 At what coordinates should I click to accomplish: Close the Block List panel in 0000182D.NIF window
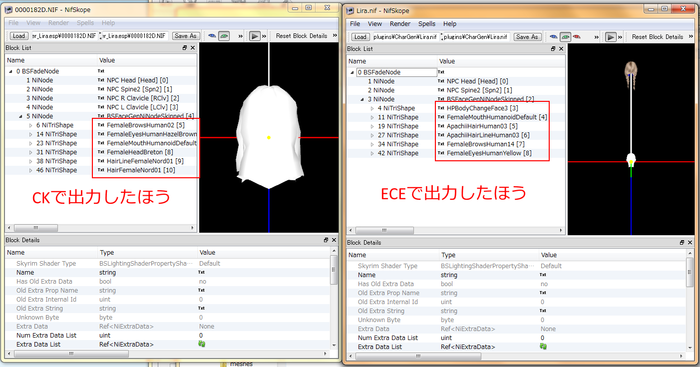pyautogui.click(x=192, y=47)
